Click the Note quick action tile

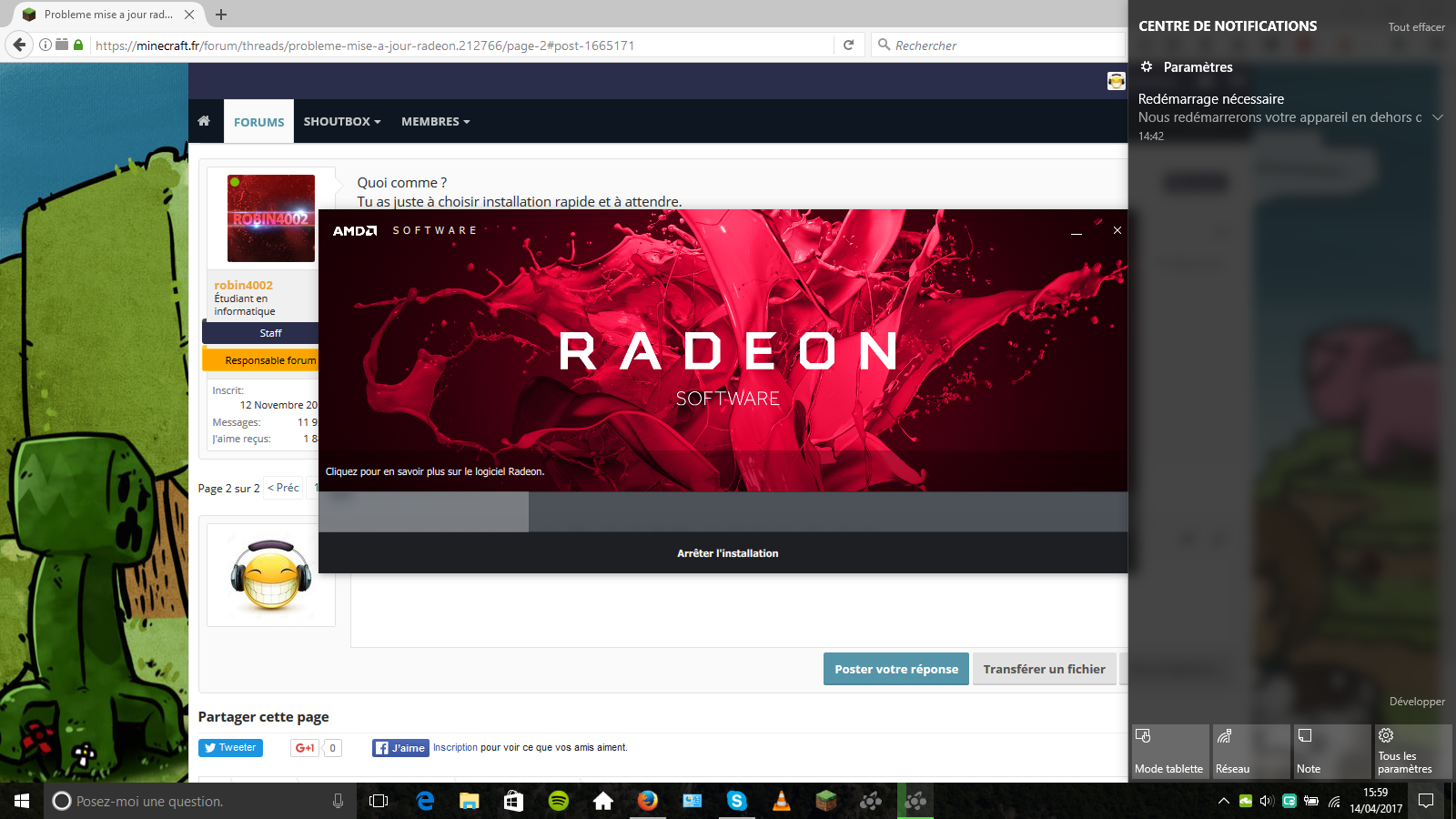pos(1332,751)
